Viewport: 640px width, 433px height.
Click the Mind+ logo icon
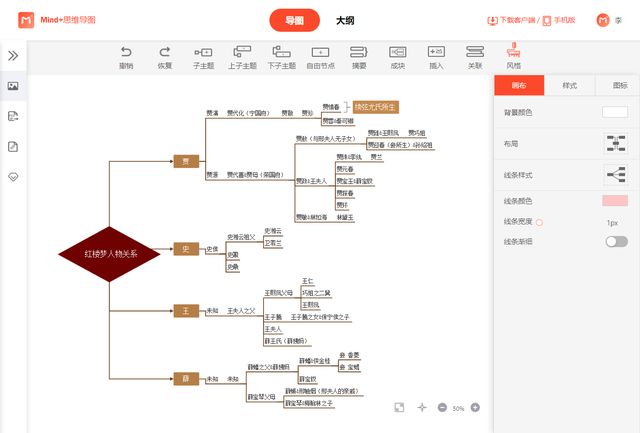coord(26,20)
